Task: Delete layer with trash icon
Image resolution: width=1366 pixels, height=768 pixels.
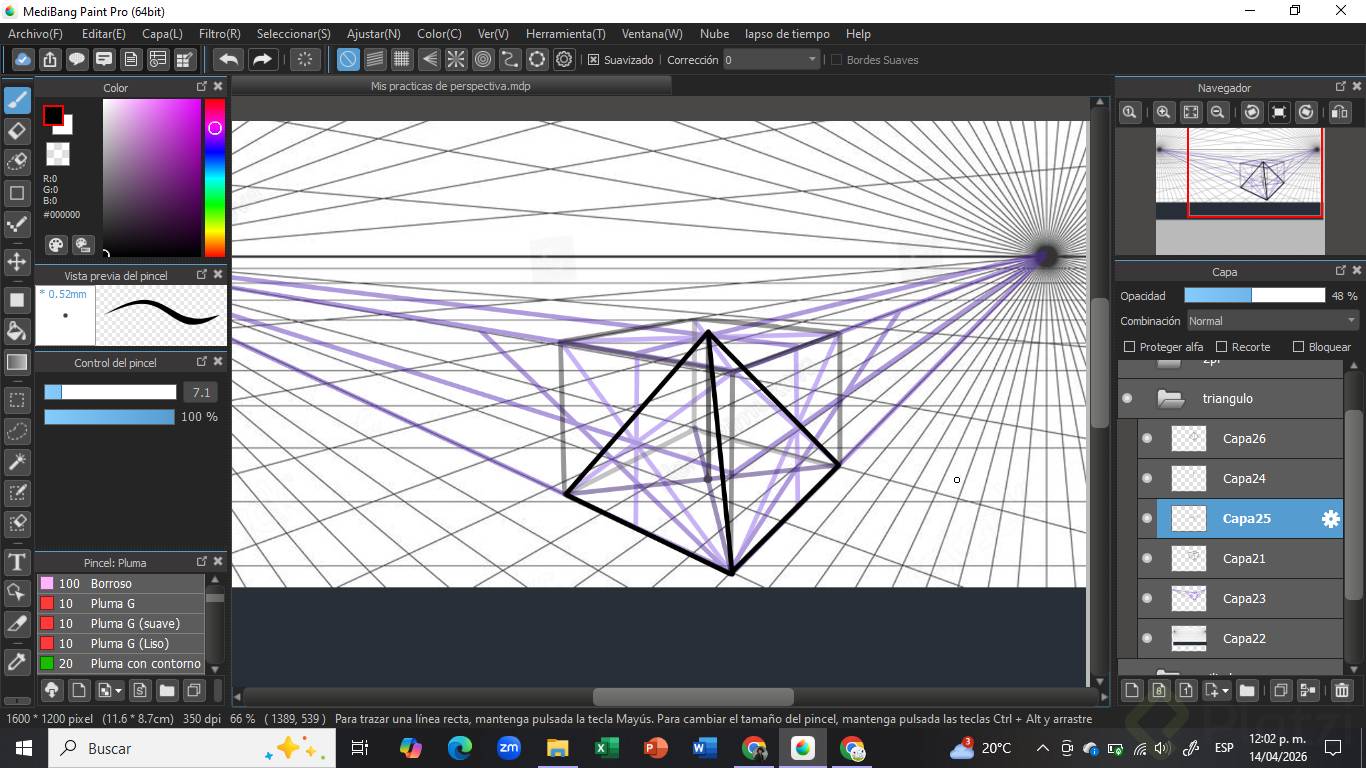Action: click(1342, 690)
